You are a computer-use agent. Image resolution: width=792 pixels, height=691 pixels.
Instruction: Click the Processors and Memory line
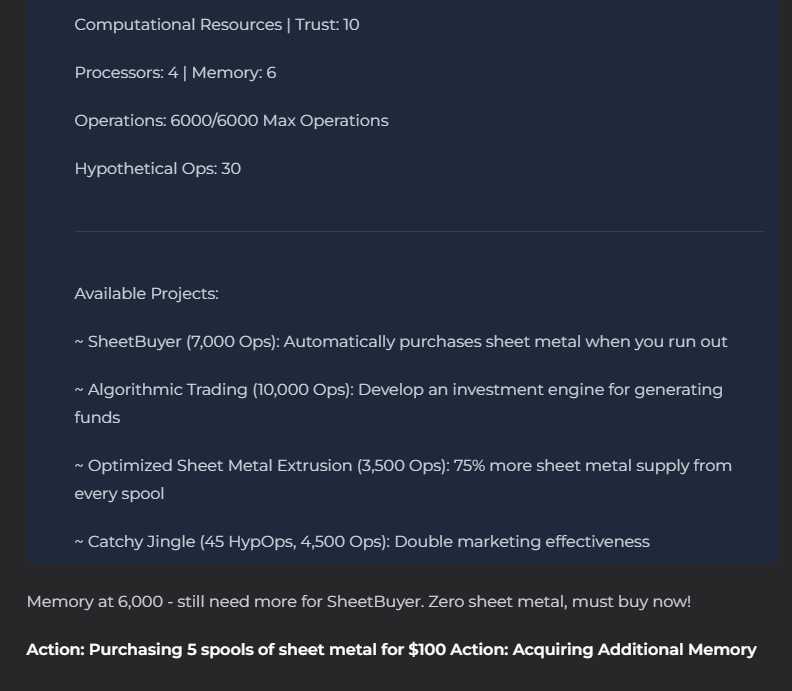[x=175, y=73]
